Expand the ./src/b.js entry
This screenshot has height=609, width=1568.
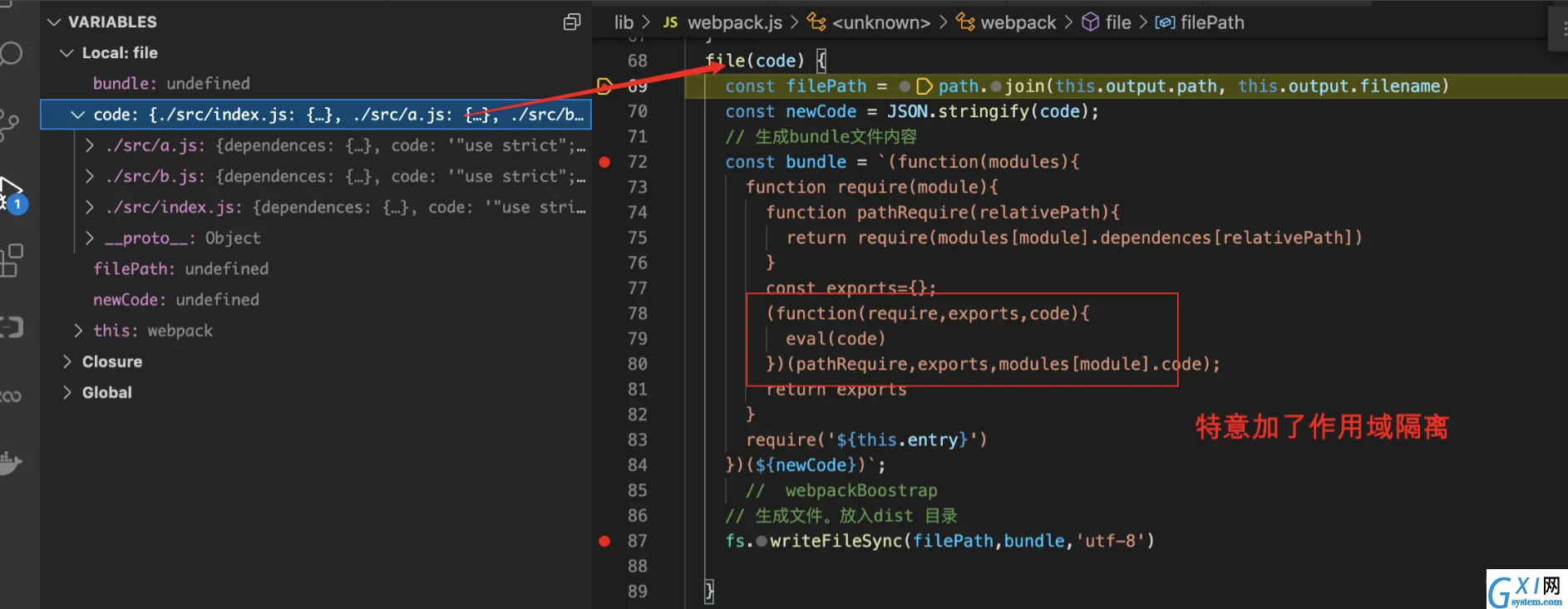89,176
